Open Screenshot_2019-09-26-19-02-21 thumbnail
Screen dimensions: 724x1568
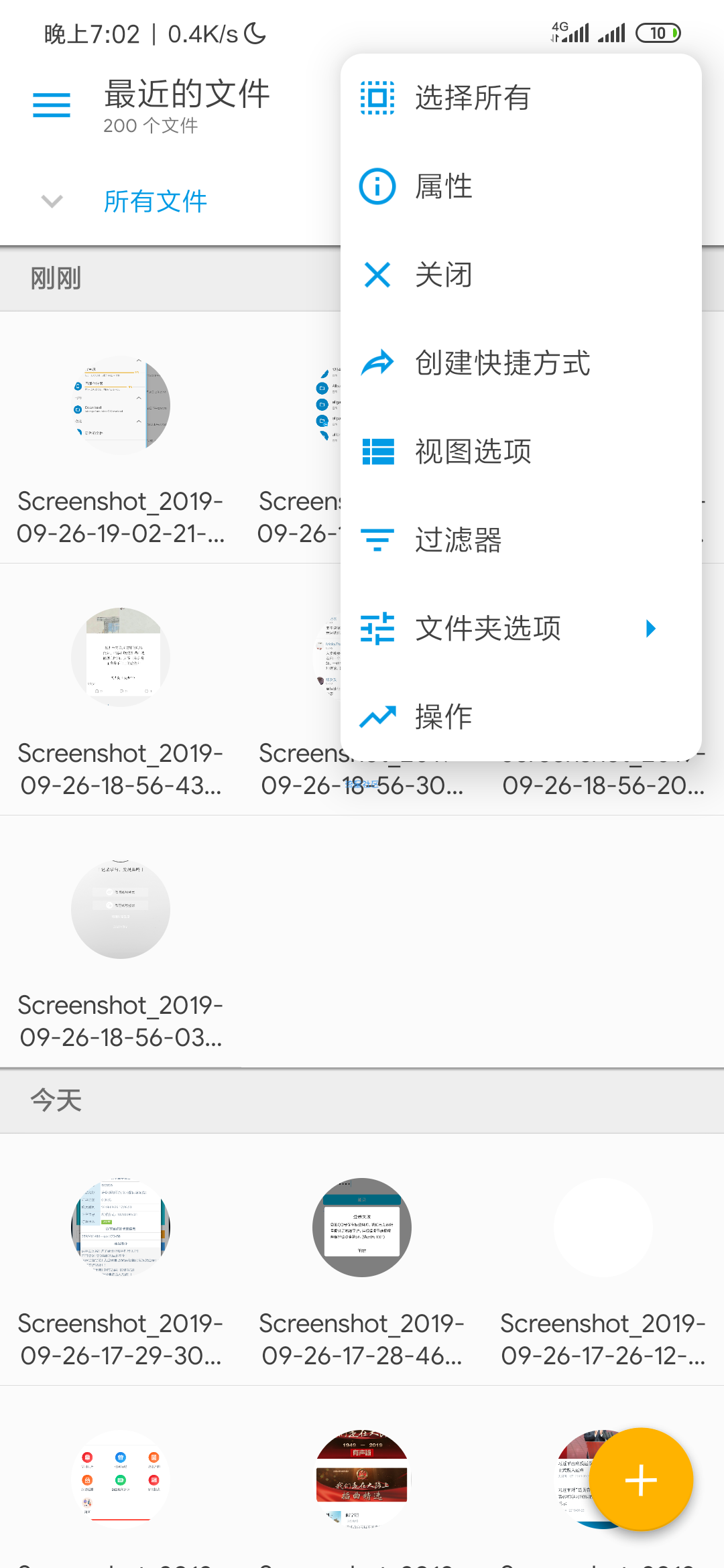(x=121, y=405)
